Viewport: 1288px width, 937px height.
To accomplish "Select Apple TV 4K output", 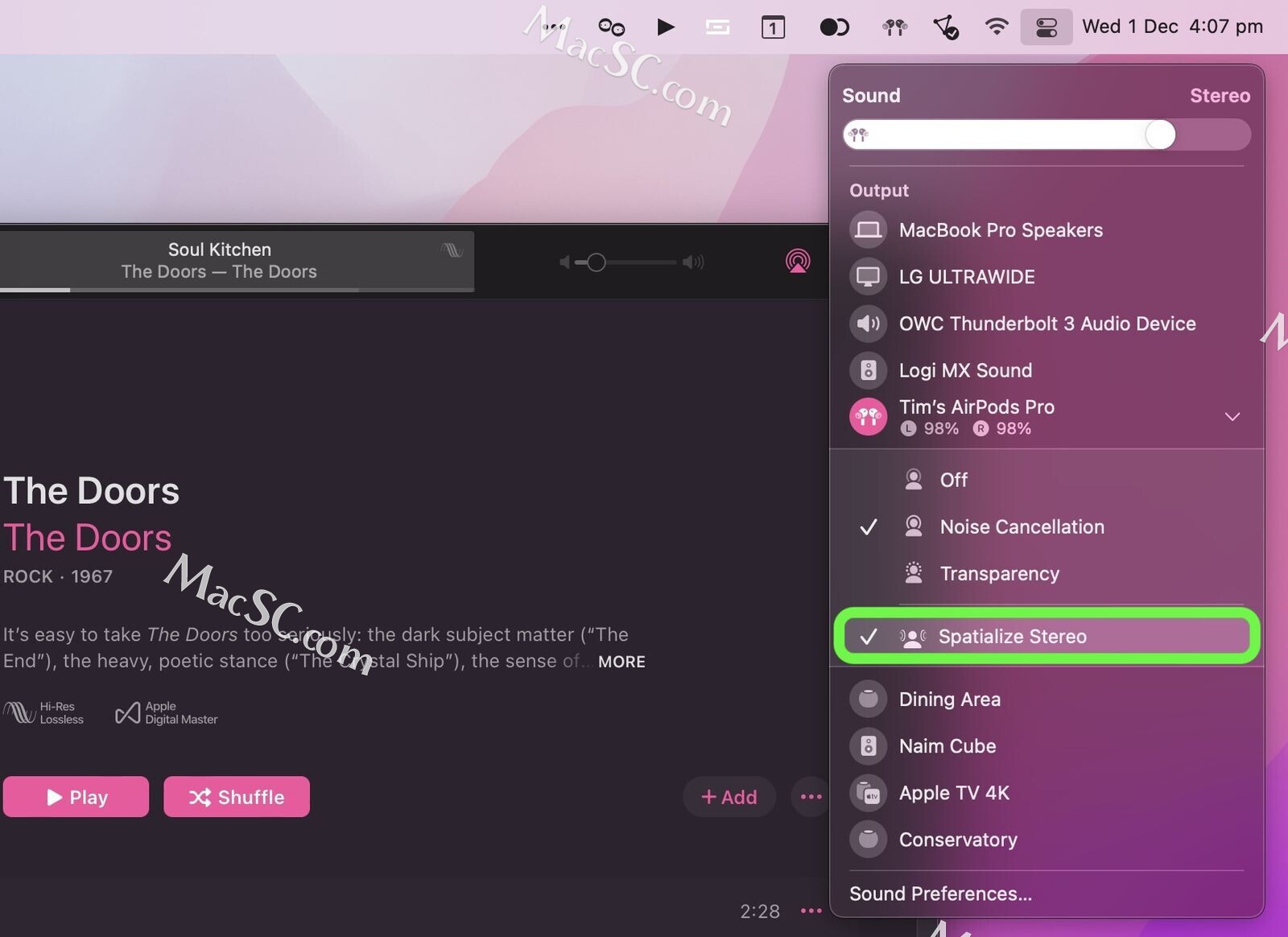I will pos(1046,793).
